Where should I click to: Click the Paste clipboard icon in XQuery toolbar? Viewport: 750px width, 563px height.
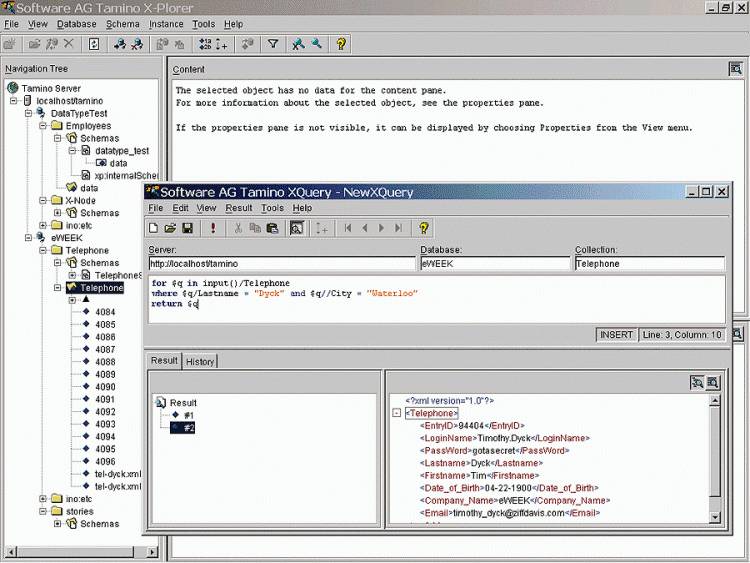pyautogui.click(x=273, y=228)
